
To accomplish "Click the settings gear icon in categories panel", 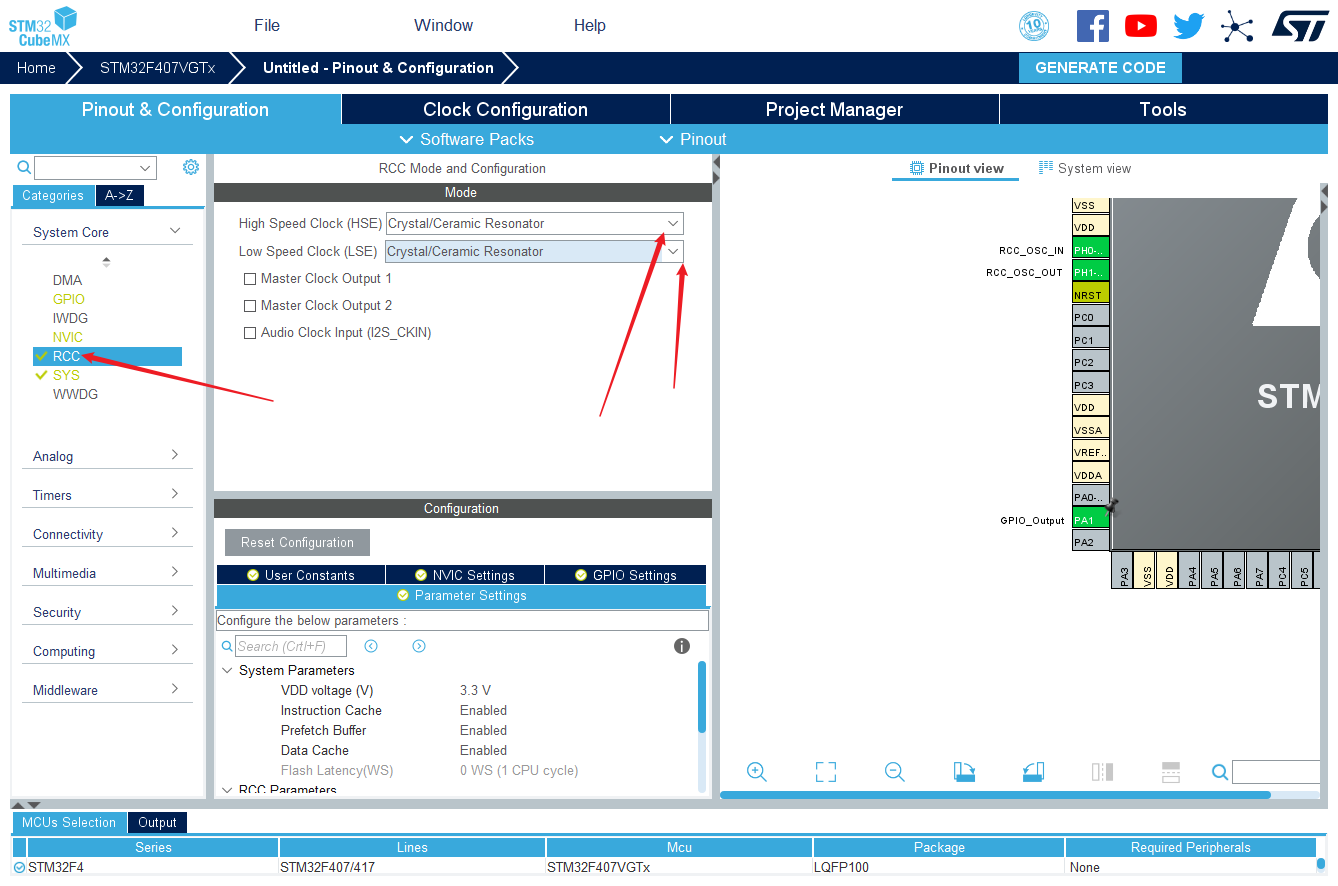I will (x=191, y=167).
